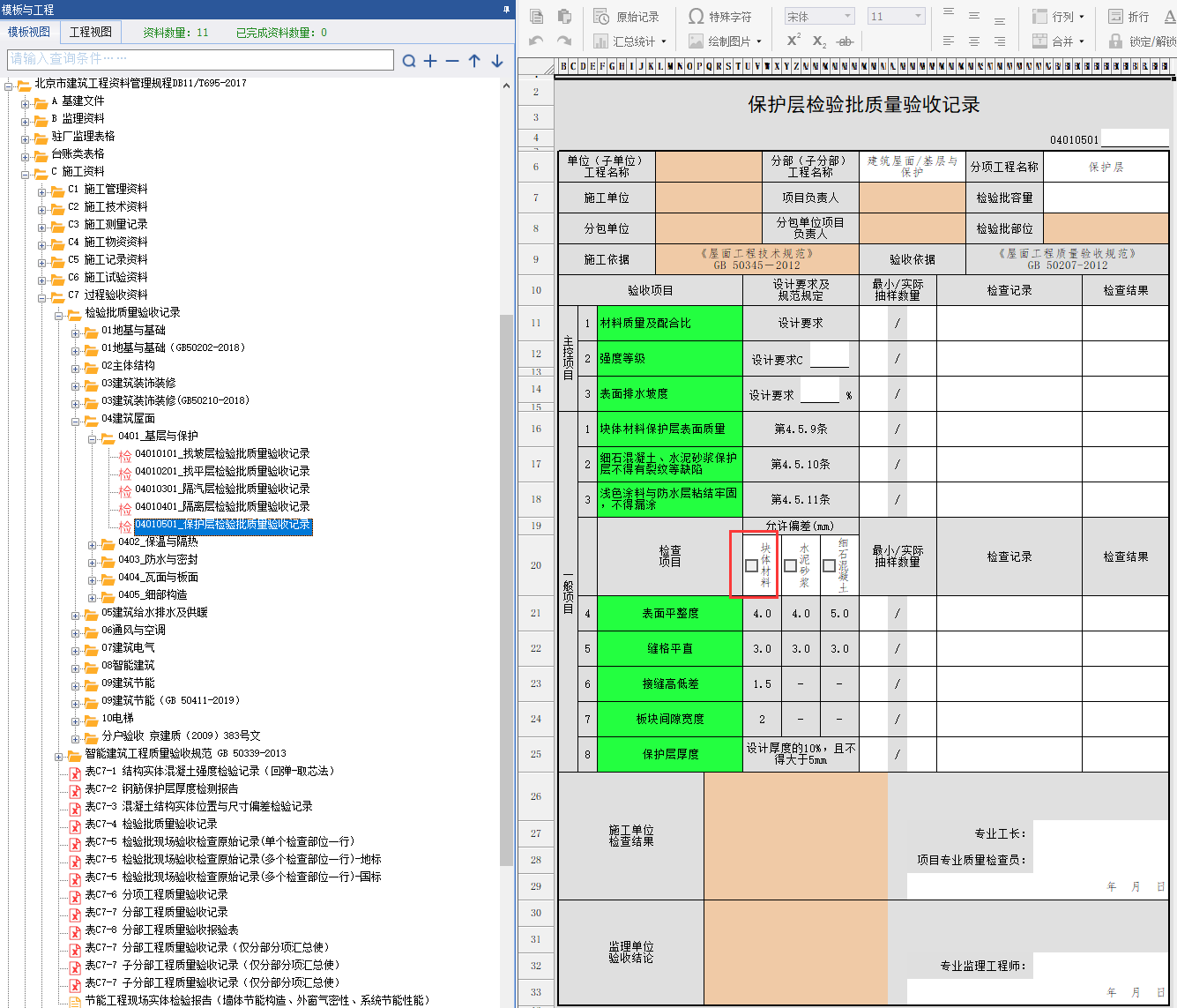1177x1008 pixels.
Task: Click the tree panel scroll up arrow
Action: (506, 86)
